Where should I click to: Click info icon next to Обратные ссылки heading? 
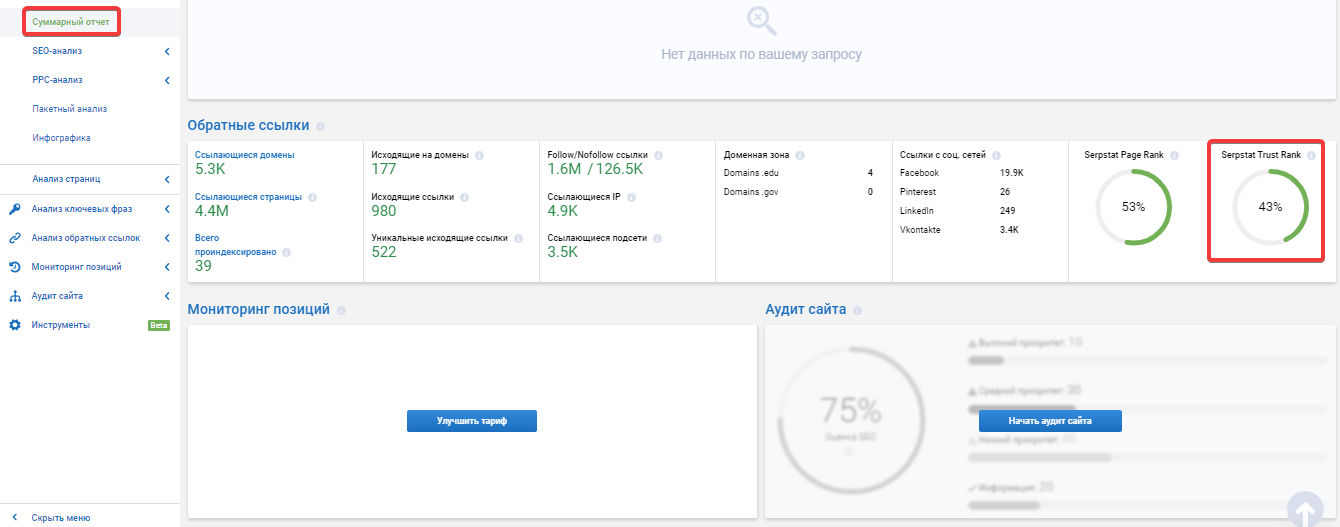pos(320,127)
